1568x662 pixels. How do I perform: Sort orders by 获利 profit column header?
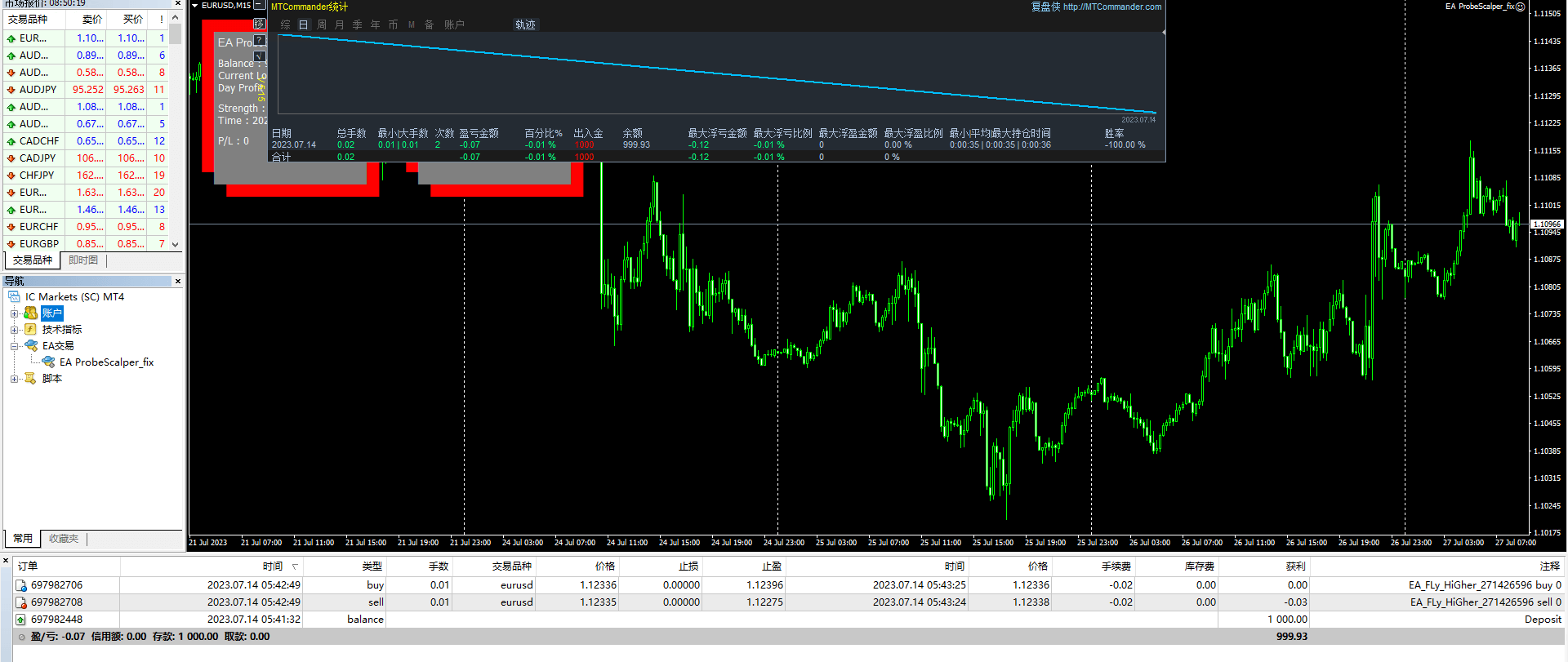pos(1264,566)
